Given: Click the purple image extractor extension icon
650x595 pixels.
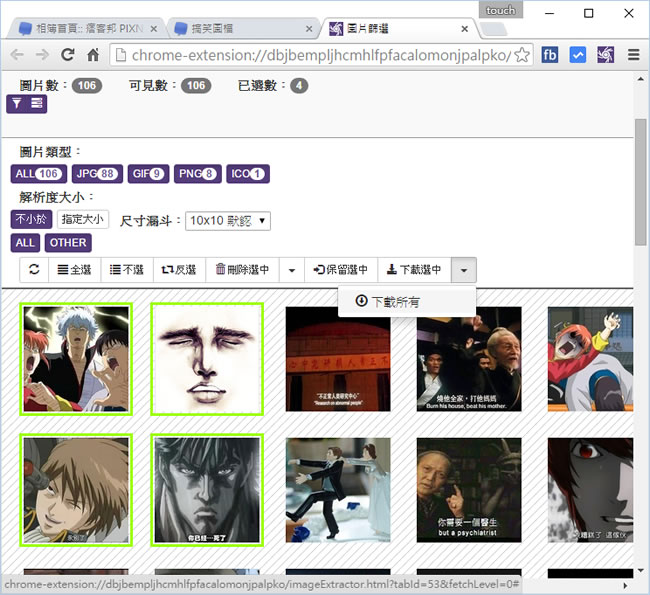Looking at the screenshot, I should tap(605, 55).
